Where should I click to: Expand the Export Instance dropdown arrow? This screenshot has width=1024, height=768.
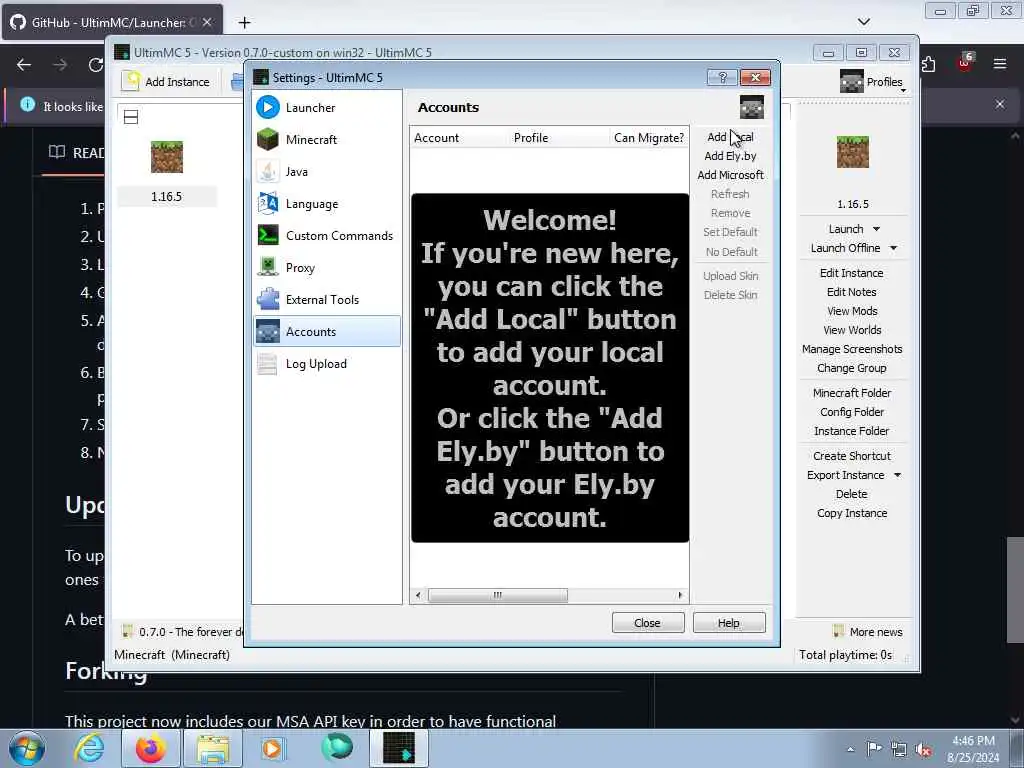[x=897, y=475]
